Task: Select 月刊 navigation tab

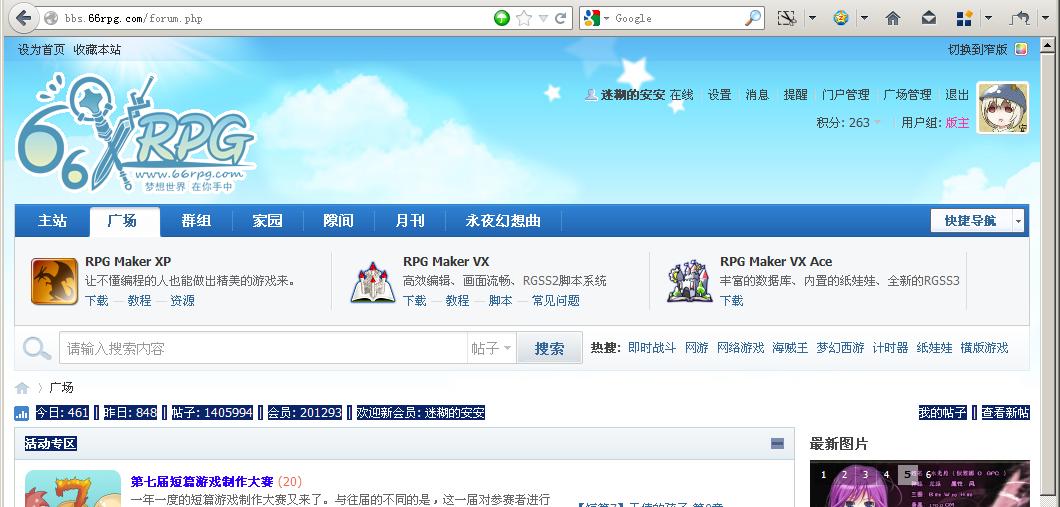Action: tap(410, 220)
